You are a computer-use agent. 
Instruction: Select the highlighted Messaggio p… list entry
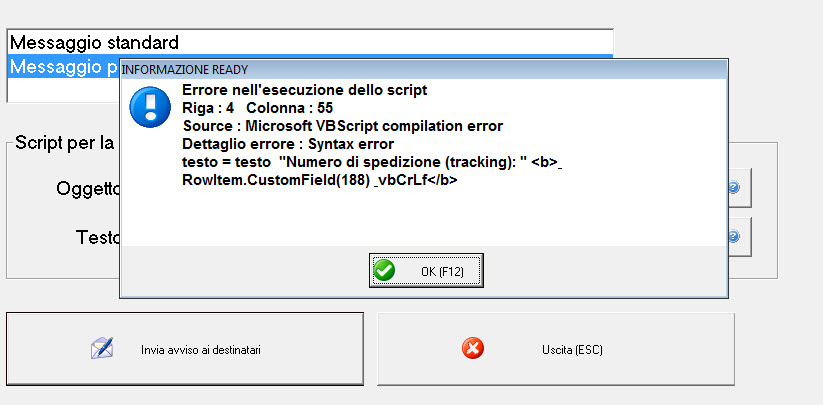[x=64, y=67]
